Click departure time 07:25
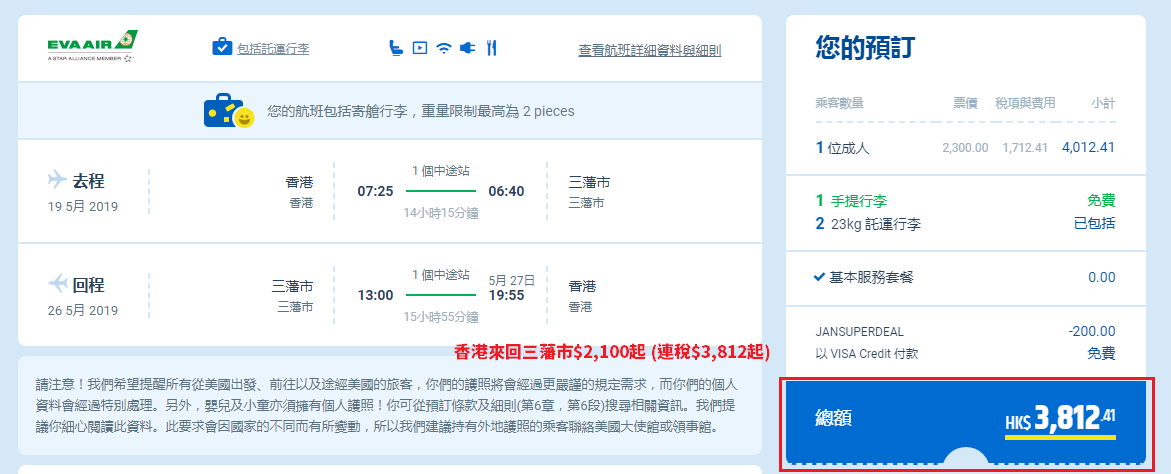This screenshot has height=474, width=1171. [x=375, y=192]
